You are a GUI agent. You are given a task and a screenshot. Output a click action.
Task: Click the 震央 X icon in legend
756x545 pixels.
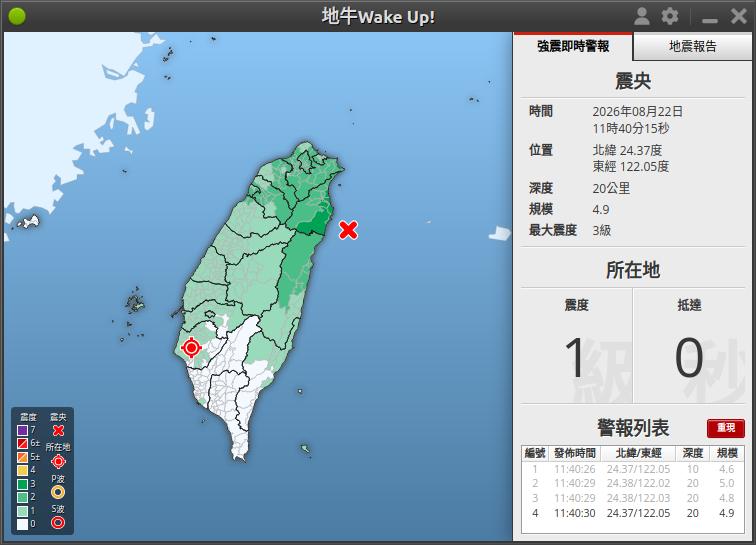point(58,430)
